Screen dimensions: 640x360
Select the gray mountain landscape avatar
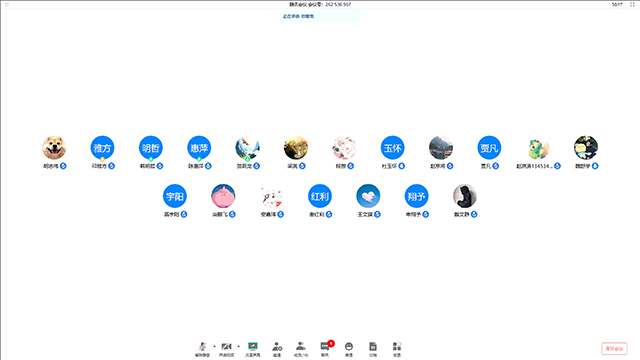[x=441, y=147]
